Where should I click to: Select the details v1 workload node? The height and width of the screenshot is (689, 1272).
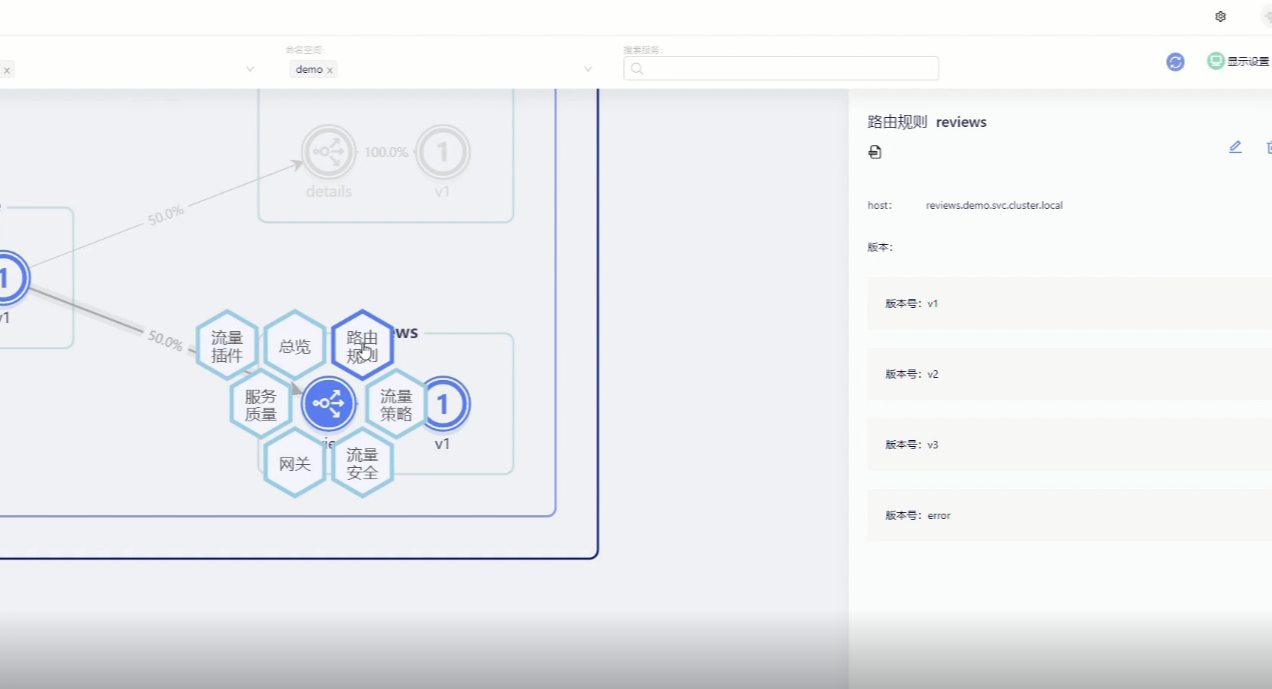tap(442, 152)
